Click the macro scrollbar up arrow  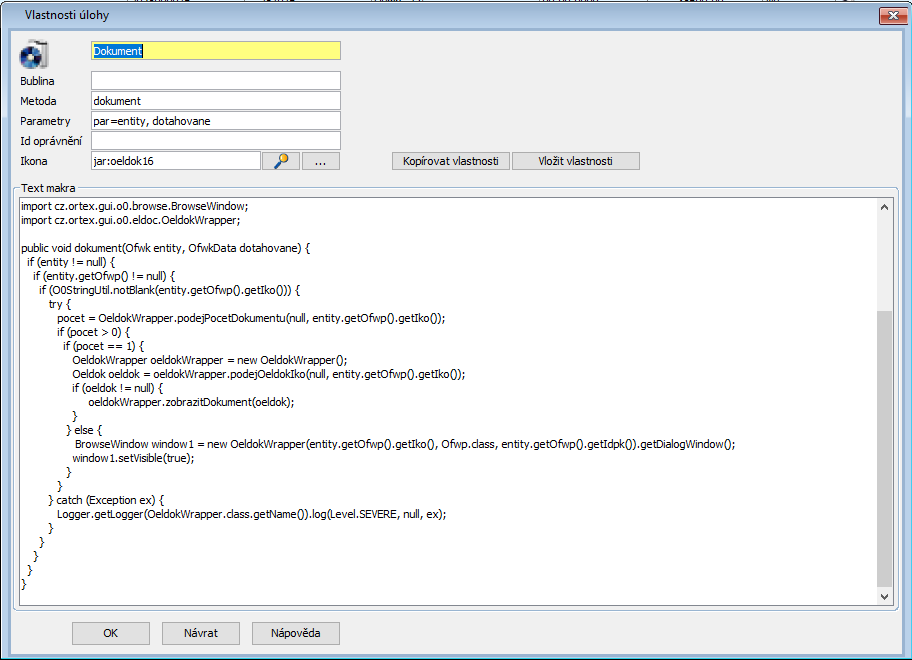(883, 206)
